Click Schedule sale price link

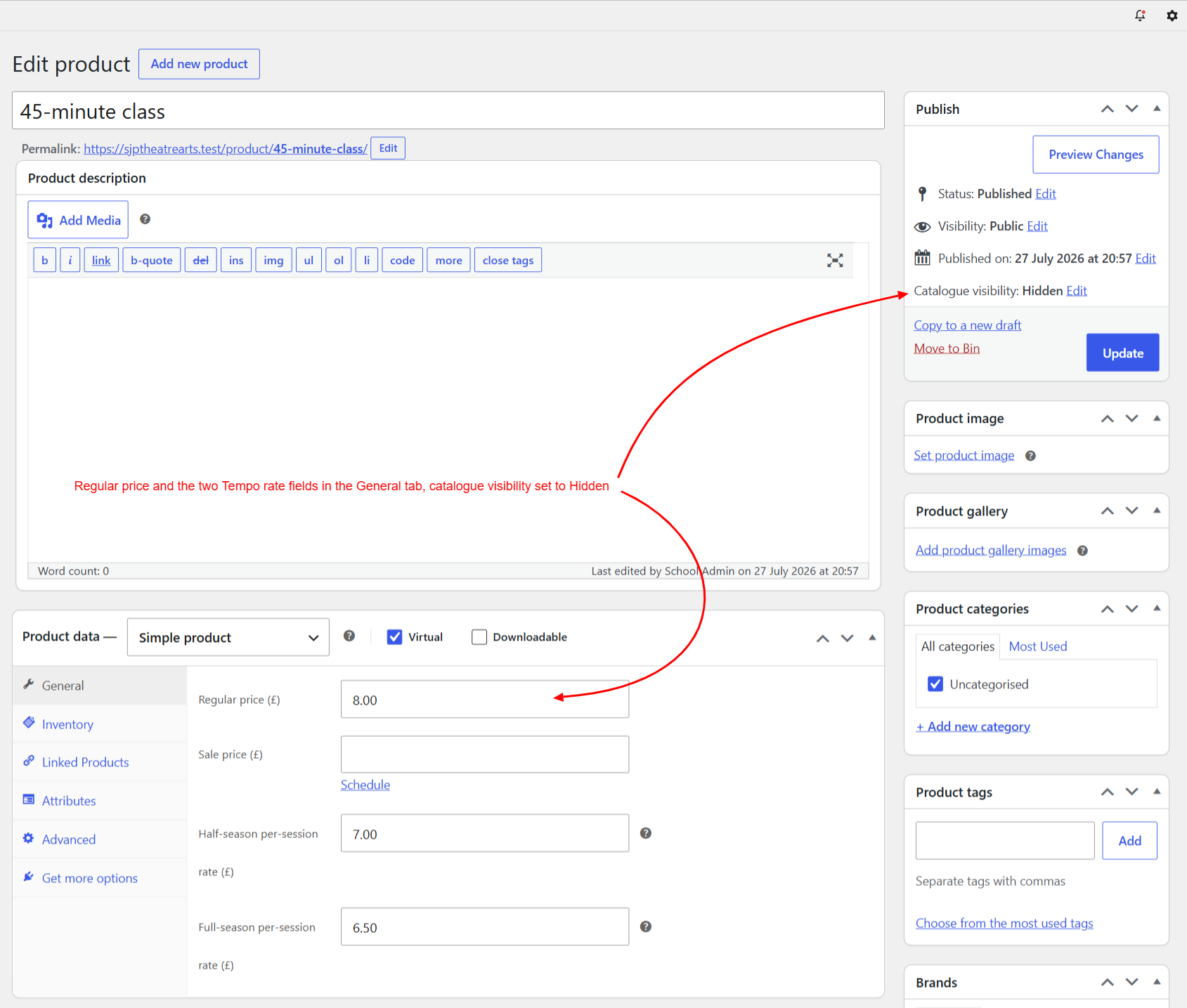tap(365, 785)
